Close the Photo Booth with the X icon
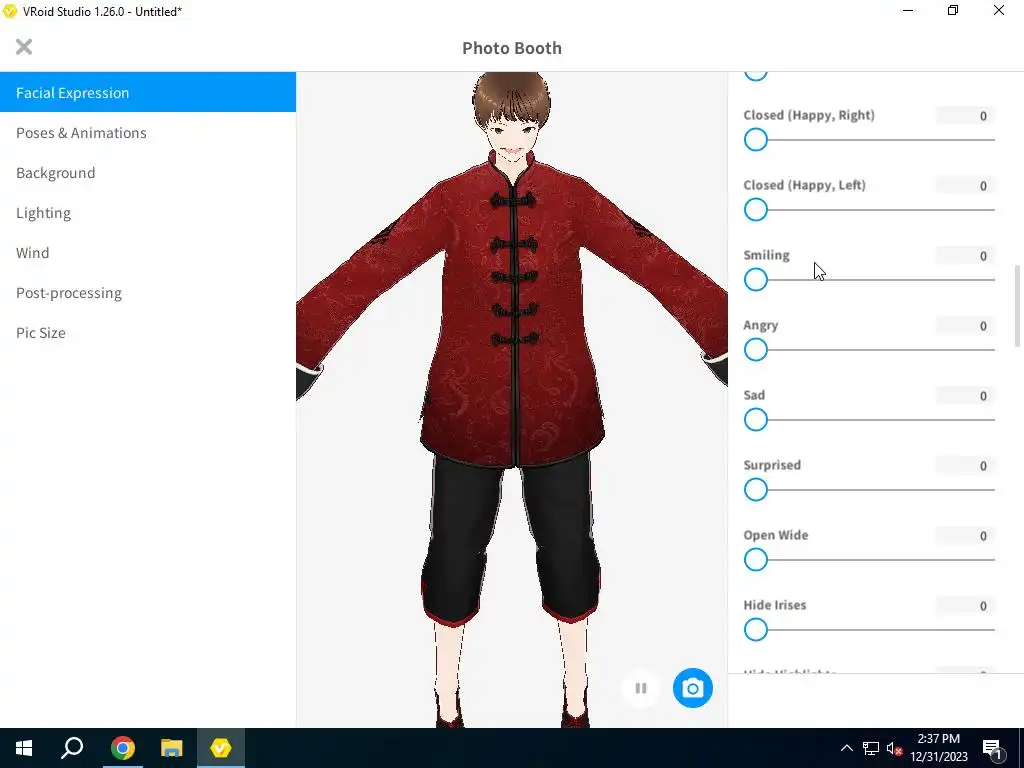1024x768 pixels. point(24,47)
